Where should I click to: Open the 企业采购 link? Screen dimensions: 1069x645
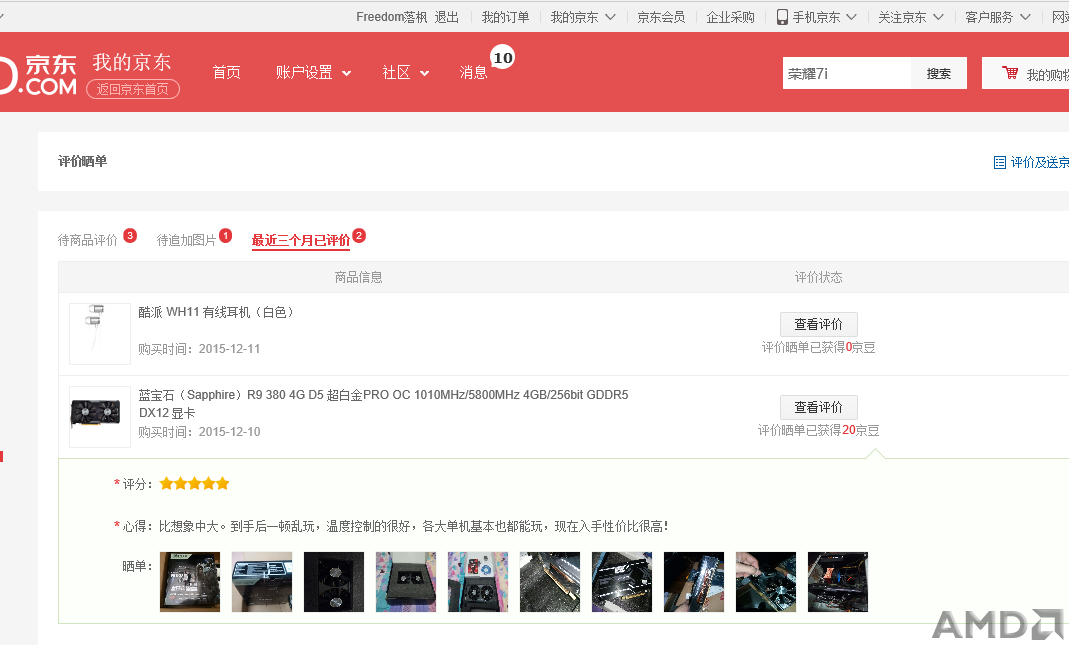tap(730, 17)
